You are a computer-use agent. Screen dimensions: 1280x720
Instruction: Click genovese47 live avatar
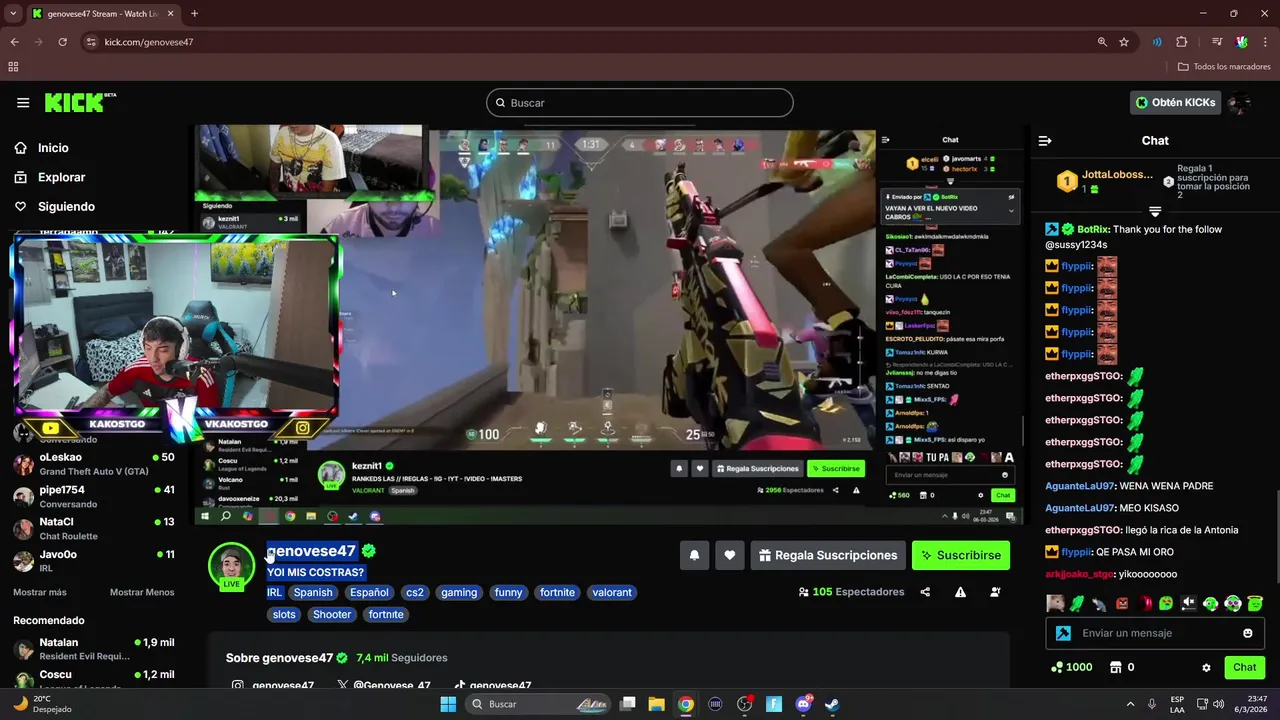click(231, 565)
